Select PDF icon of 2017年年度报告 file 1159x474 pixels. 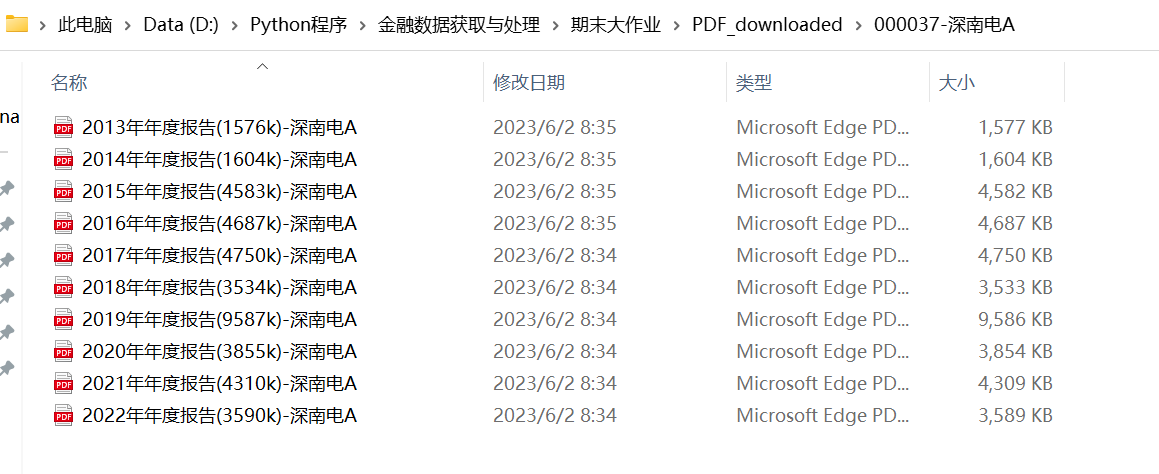(x=64, y=255)
